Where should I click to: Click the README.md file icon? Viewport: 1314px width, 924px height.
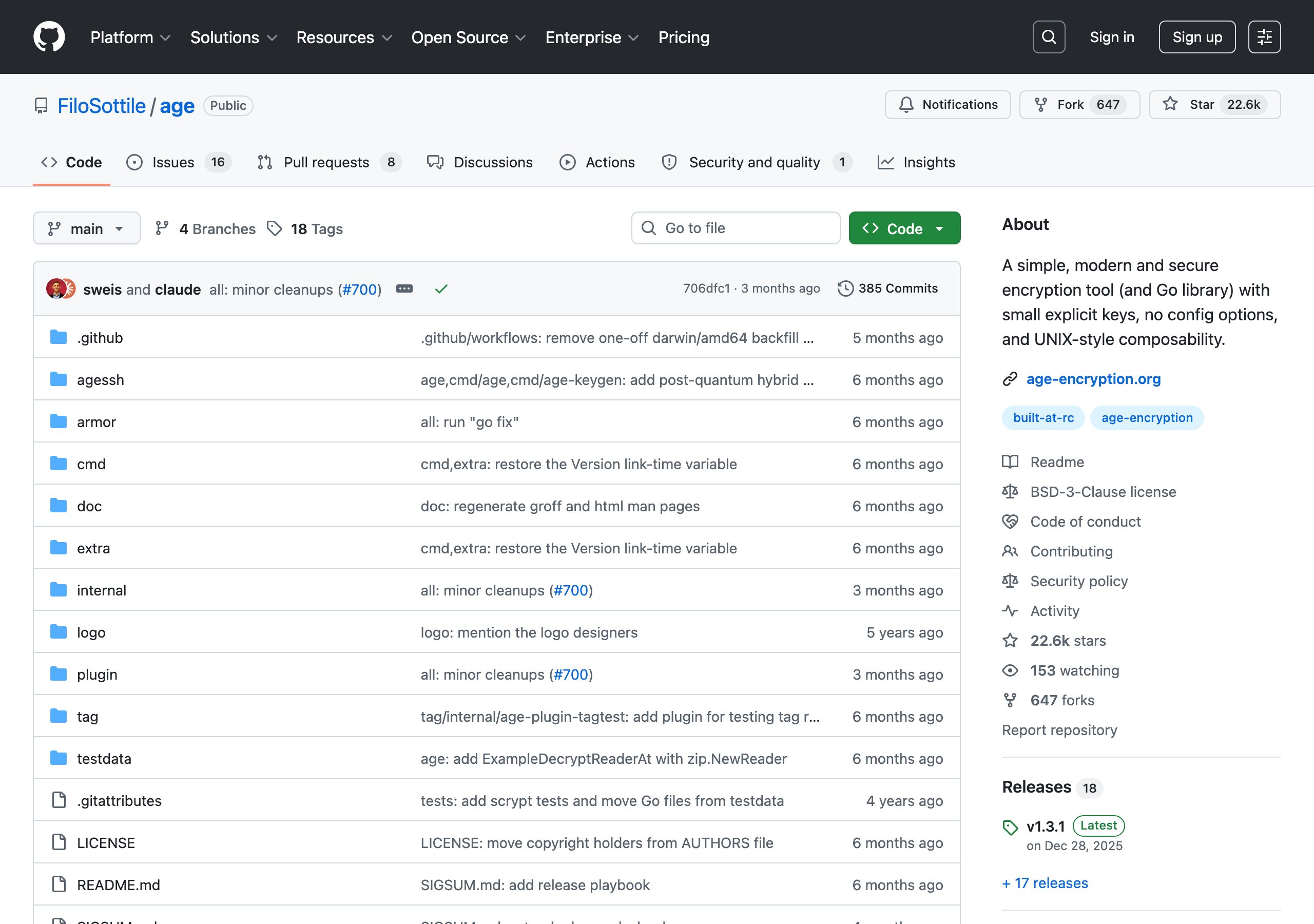(x=59, y=884)
